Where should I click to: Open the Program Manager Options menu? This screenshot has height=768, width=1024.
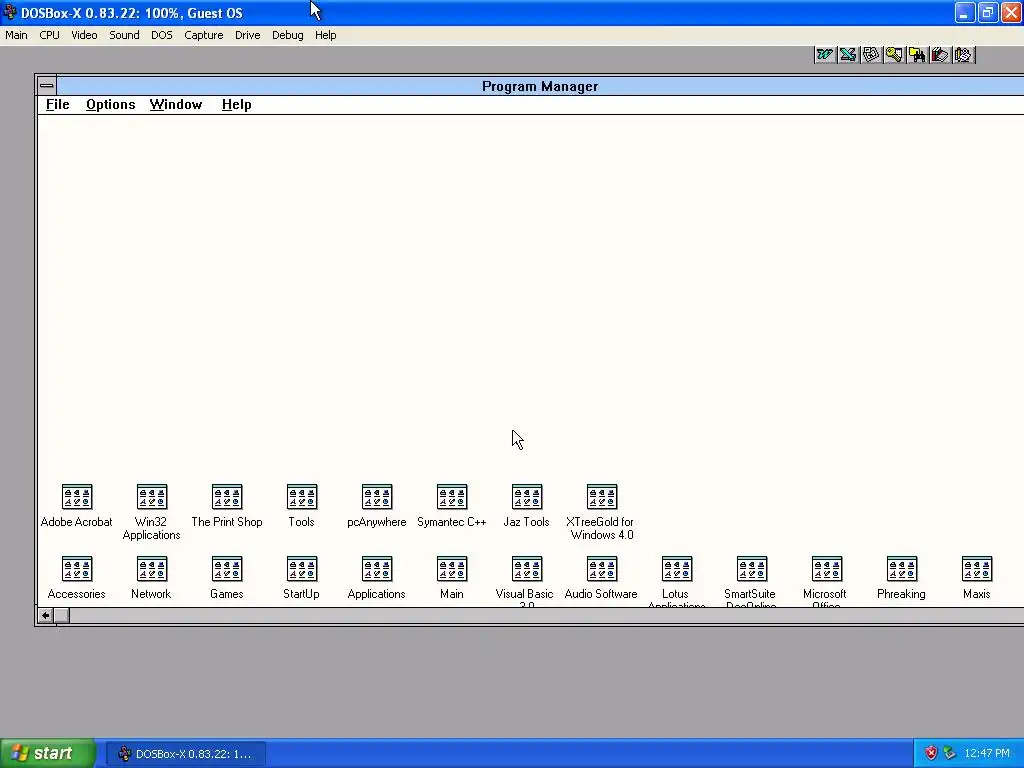click(x=110, y=104)
